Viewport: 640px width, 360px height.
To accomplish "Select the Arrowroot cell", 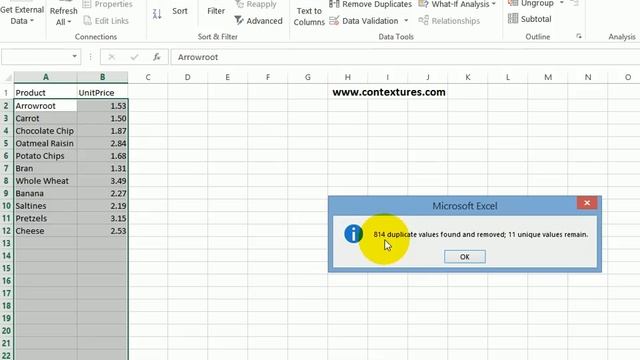I will coord(45,106).
